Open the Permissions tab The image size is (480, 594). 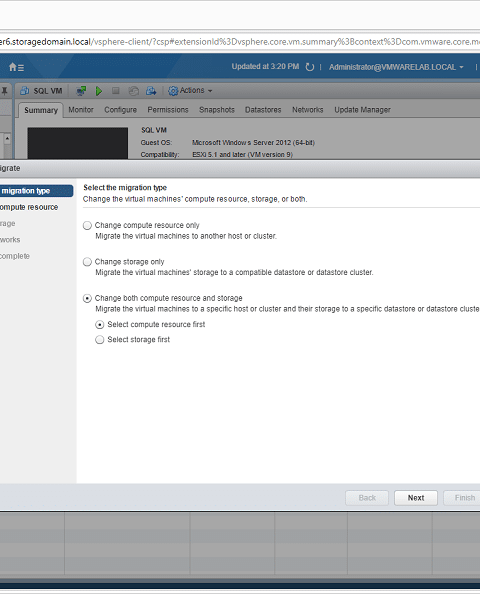(168, 110)
